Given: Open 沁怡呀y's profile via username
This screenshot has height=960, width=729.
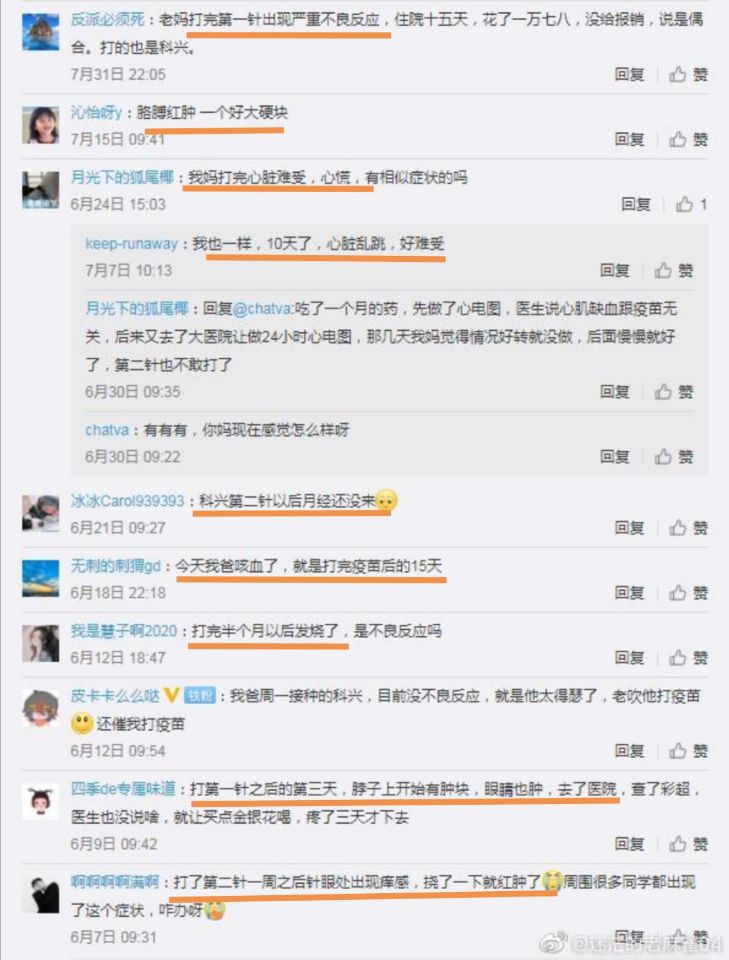Looking at the screenshot, I should point(96,113).
